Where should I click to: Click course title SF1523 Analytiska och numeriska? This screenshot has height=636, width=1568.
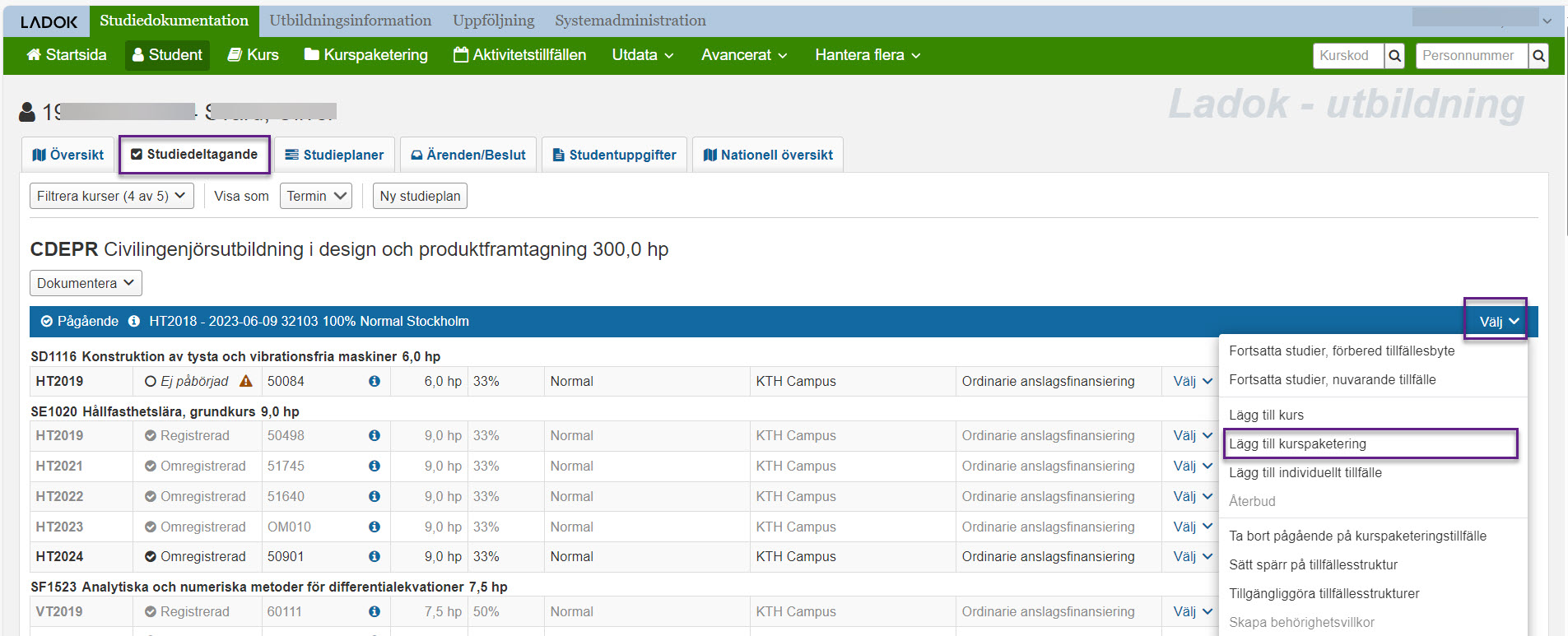coord(269,587)
